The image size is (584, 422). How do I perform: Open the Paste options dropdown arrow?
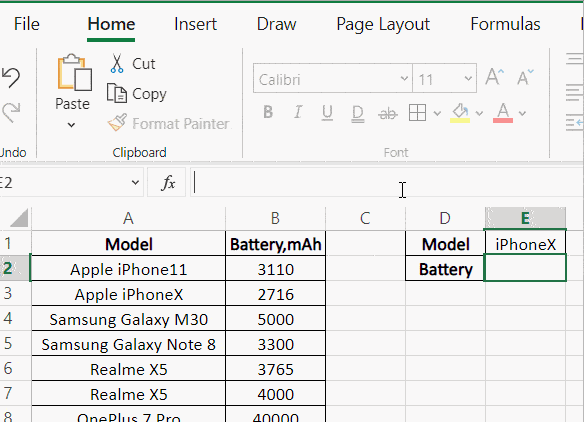[x=72, y=125]
